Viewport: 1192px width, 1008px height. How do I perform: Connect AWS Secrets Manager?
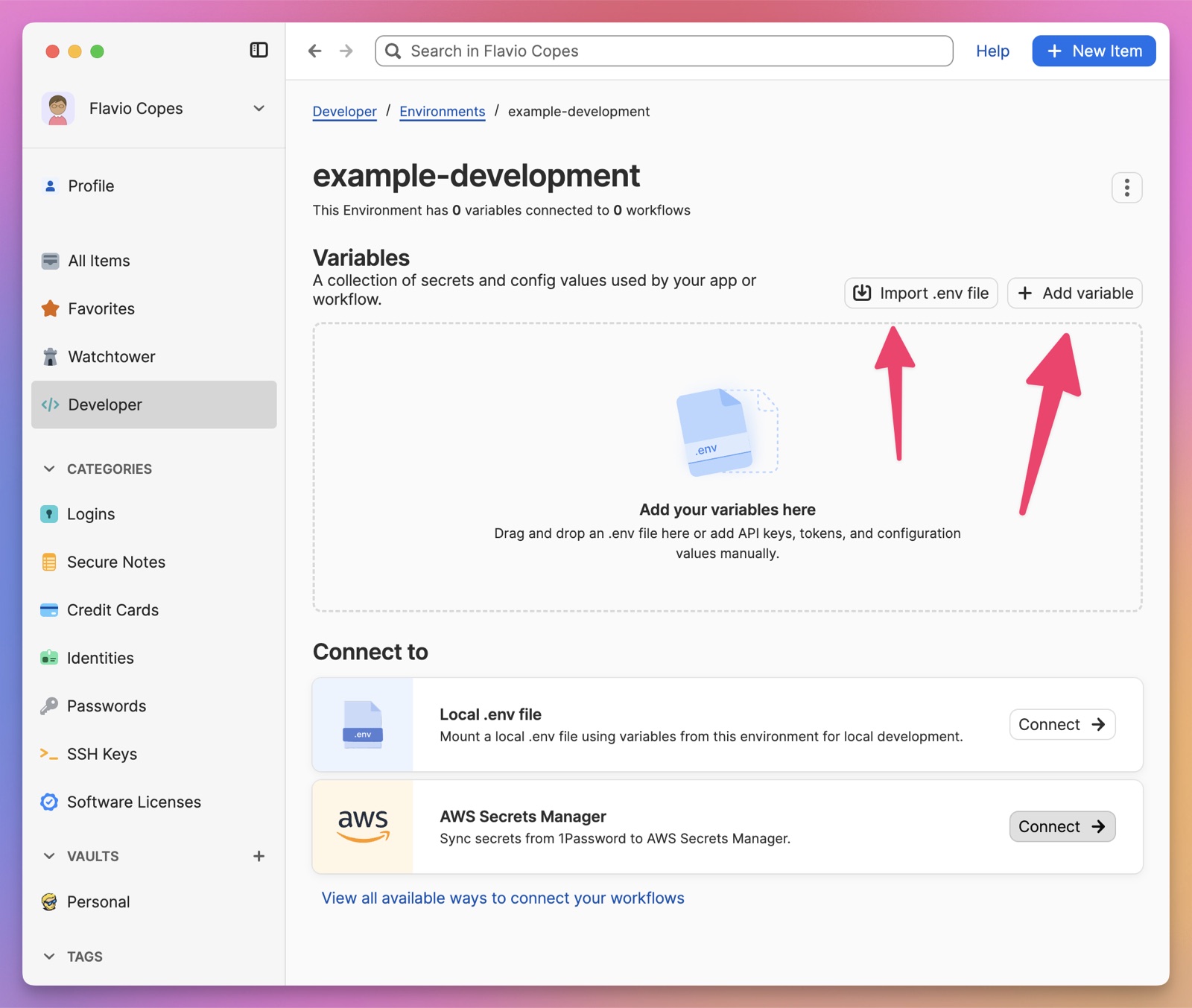pyautogui.click(x=1062, y=826)
